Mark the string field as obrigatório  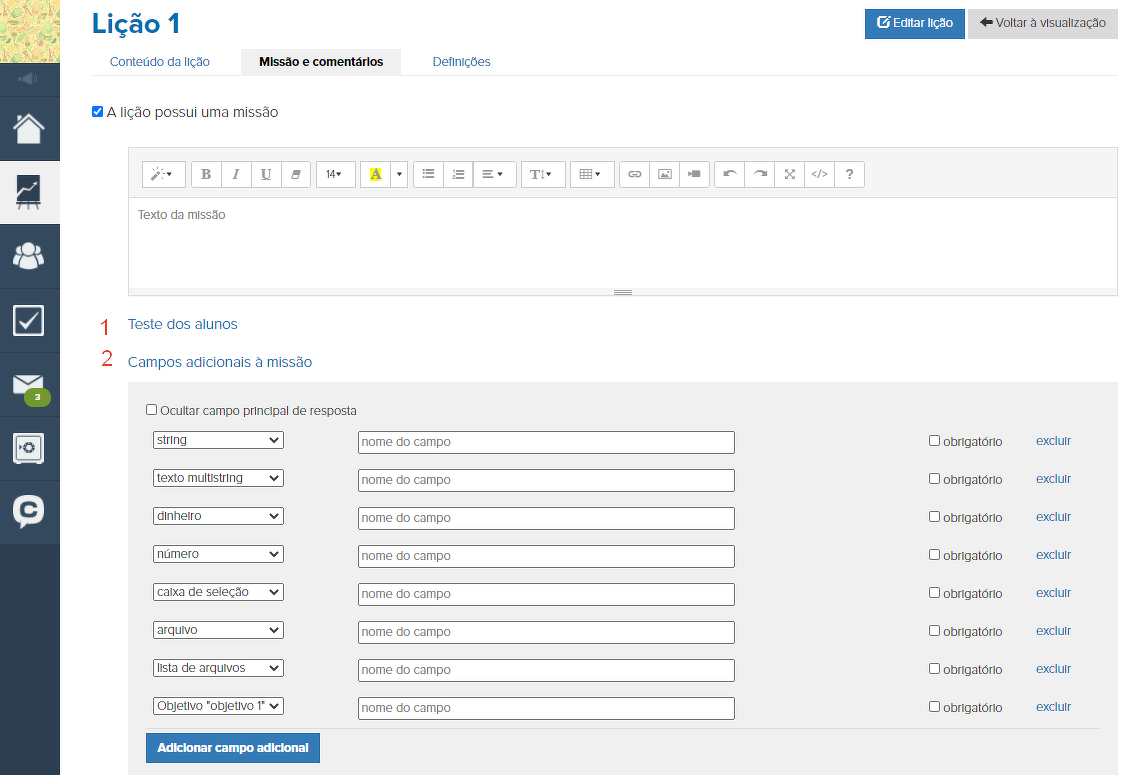(934, 440)
